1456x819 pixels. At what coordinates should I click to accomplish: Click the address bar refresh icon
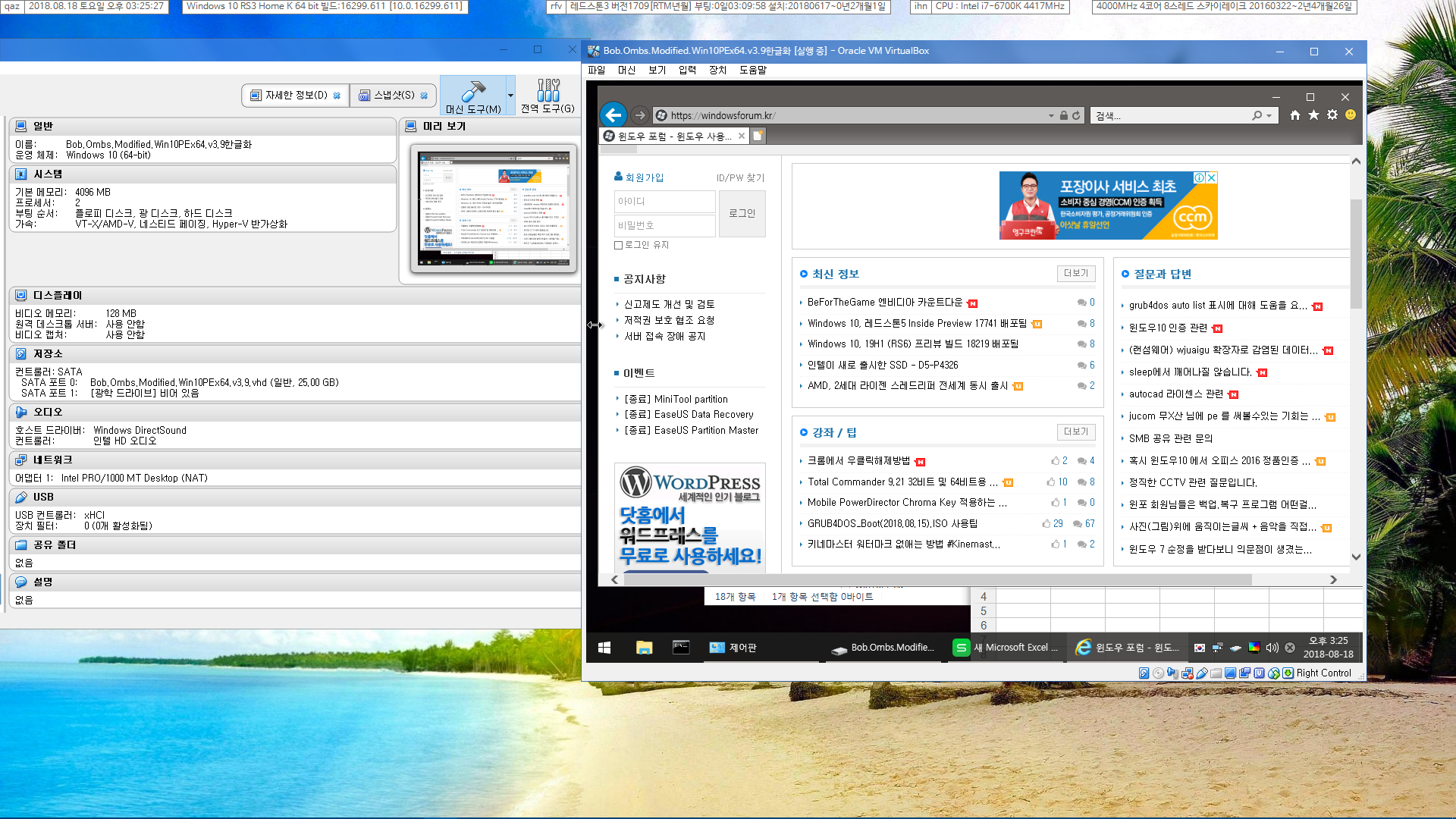pos(1076,116)
